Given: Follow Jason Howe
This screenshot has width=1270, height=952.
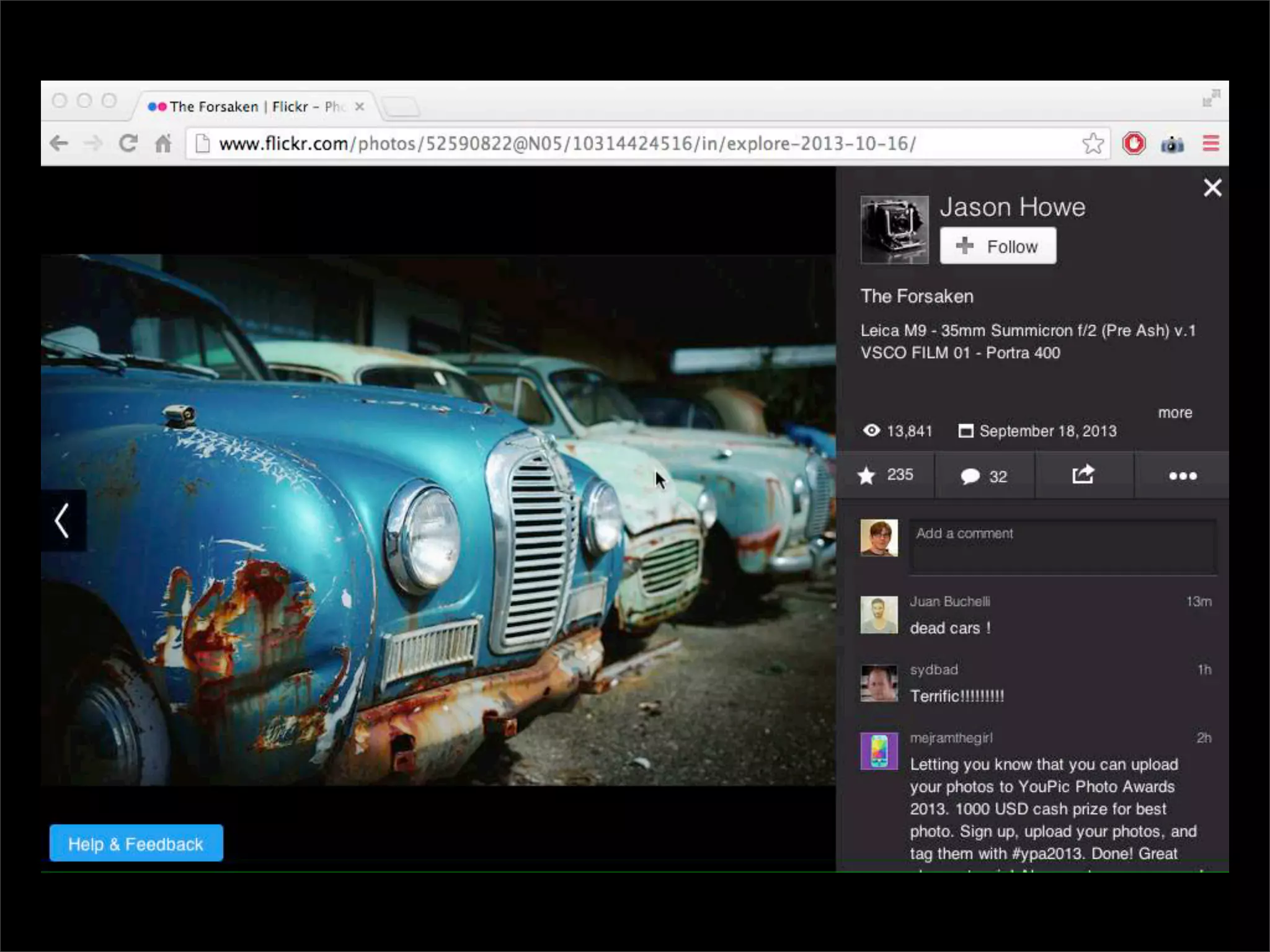Looking at the screenshot, I should pyautogui.click(x=997, y=246).
